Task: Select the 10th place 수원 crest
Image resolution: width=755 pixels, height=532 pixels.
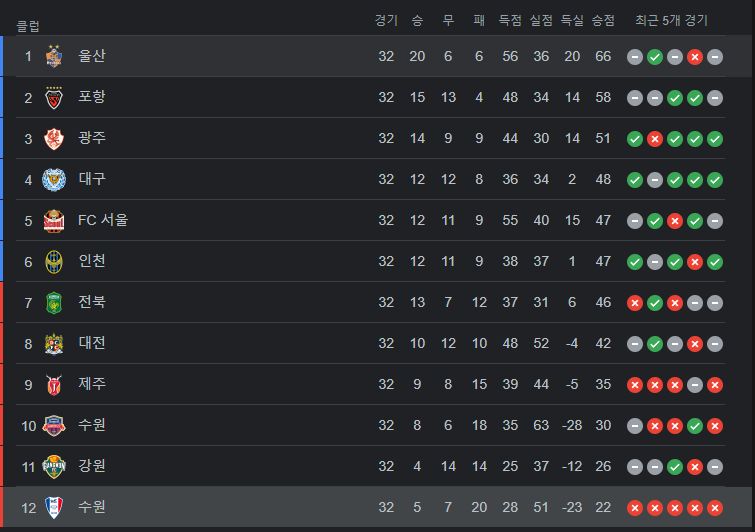Action: (x=54, y=426)
